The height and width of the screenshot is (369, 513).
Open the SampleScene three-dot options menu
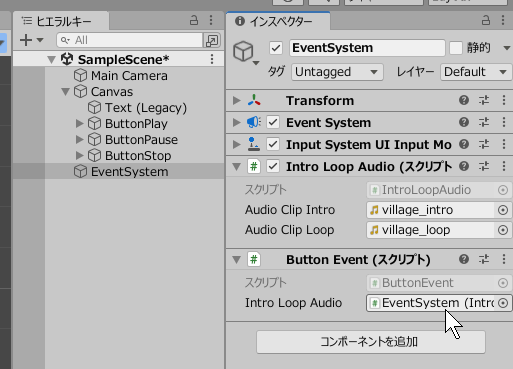(212, 59)
